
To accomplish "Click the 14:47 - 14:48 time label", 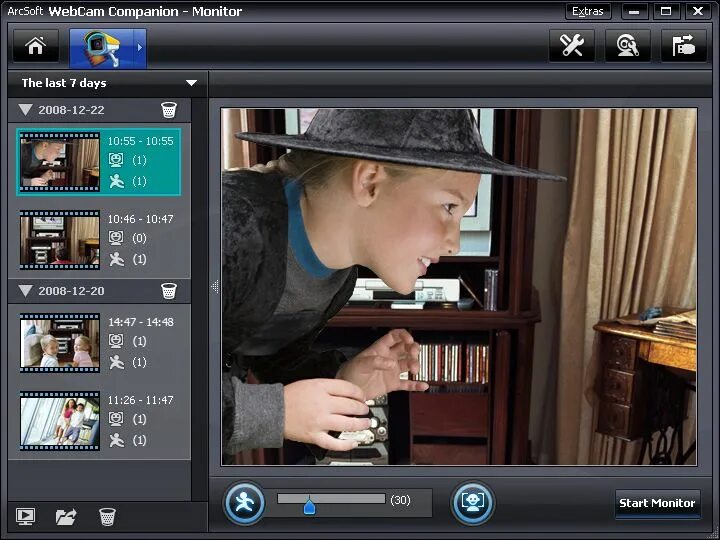I will pyautogui.click(x=141, y=322).
